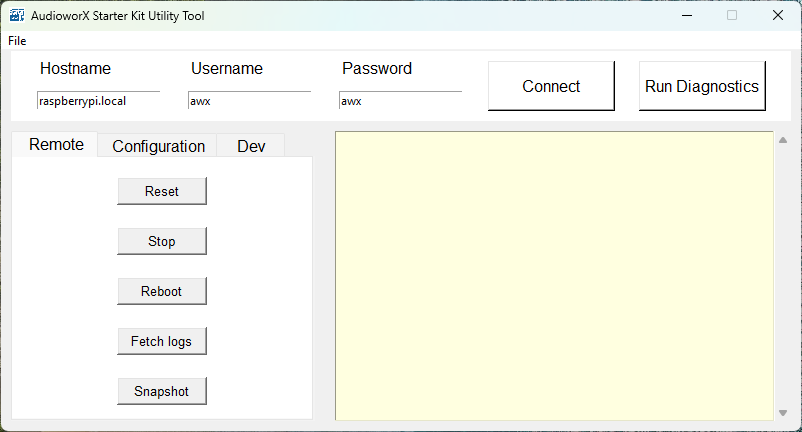Close the AudioworX utility window
This screenshot has height=432, width=802.
tap(777, 15)
